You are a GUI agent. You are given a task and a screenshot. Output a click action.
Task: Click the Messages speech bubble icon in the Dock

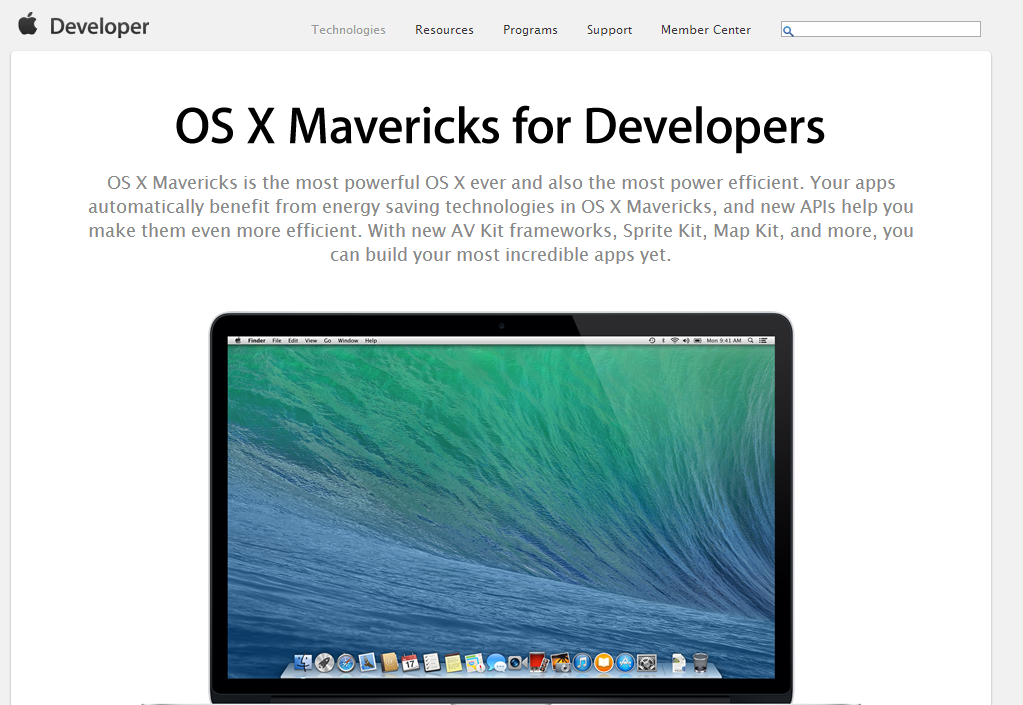click(497, 663)
